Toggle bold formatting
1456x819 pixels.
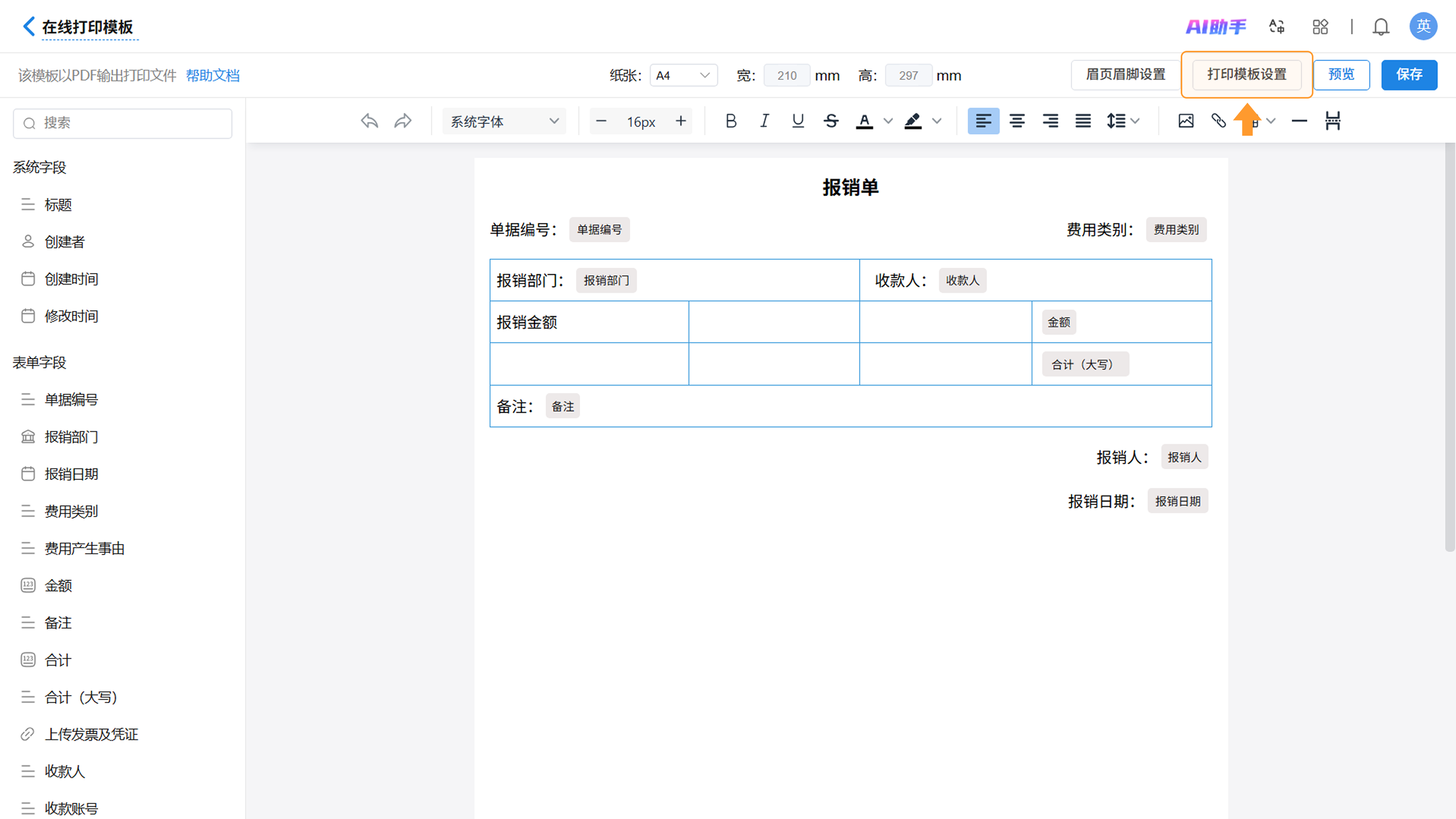(731, 121)
